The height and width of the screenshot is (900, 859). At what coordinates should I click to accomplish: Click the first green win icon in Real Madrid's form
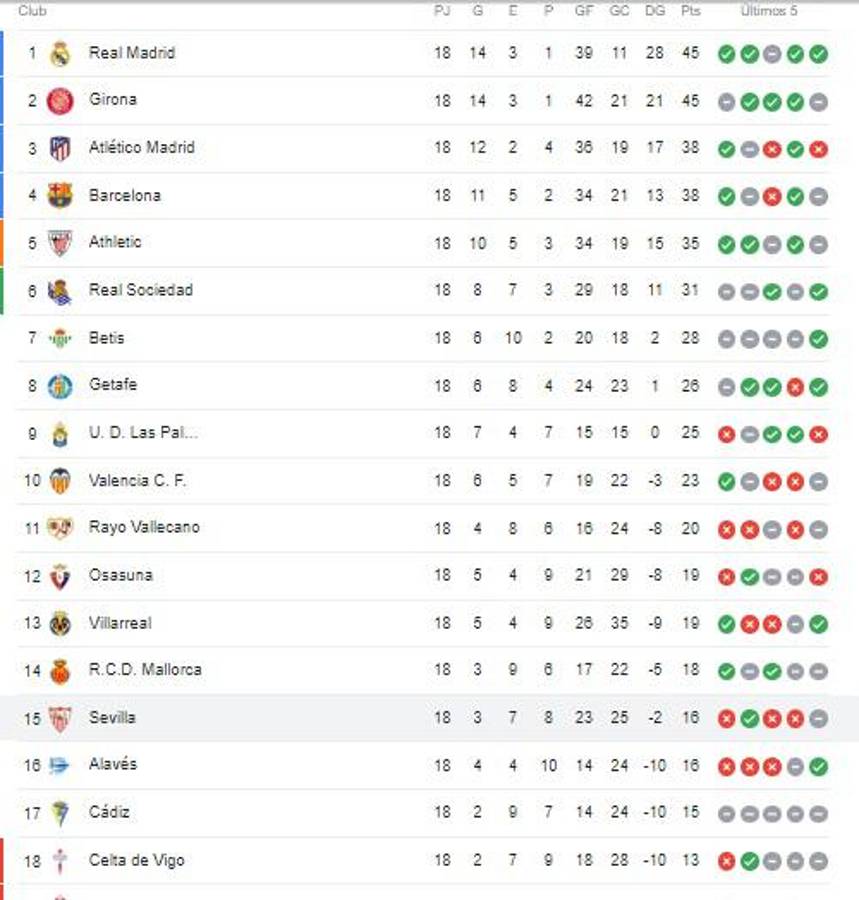coord(728,52)
